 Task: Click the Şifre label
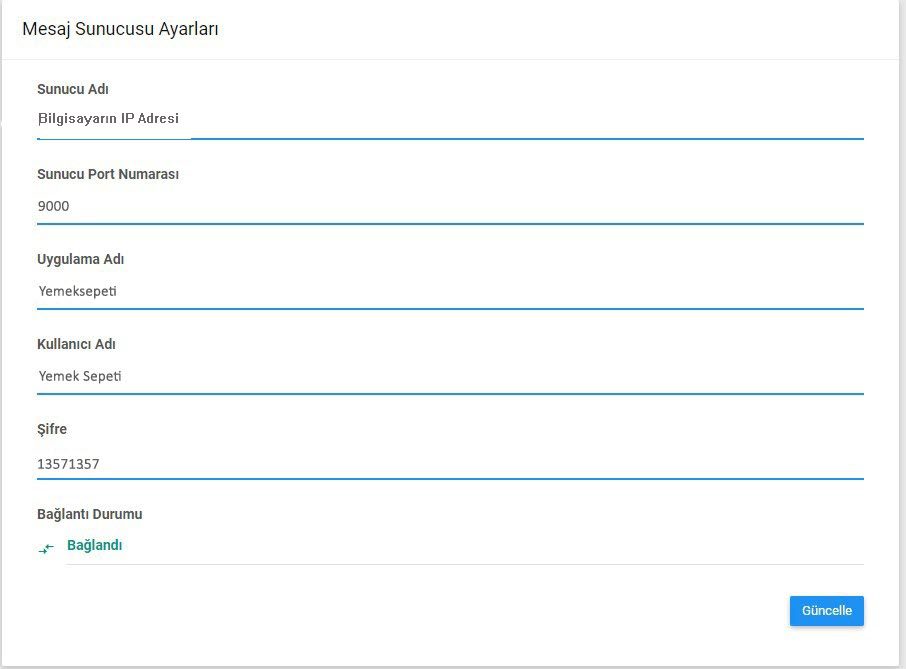pos(52,429)
